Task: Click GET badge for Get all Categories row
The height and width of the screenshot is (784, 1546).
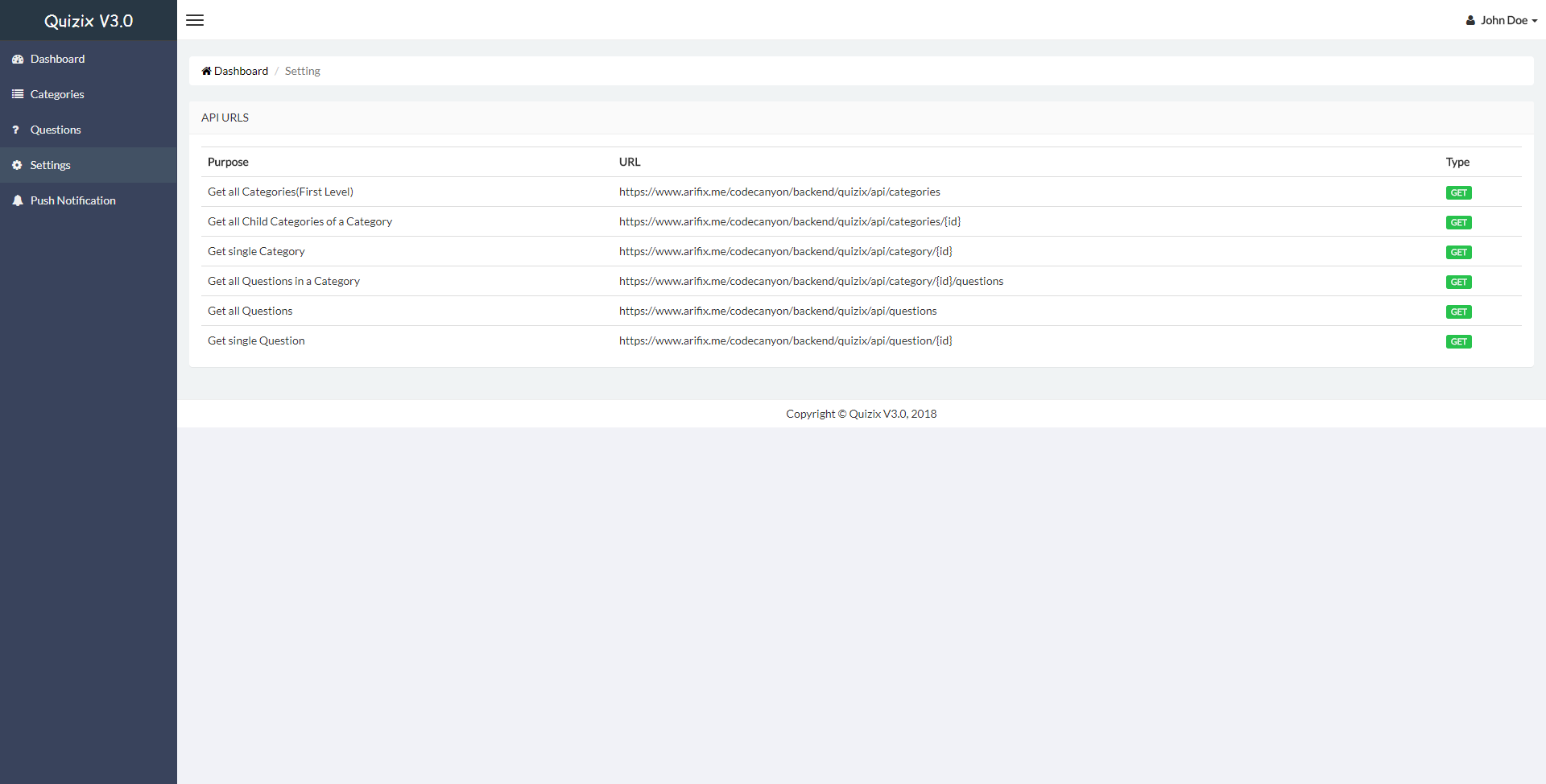Action: 1458,192
